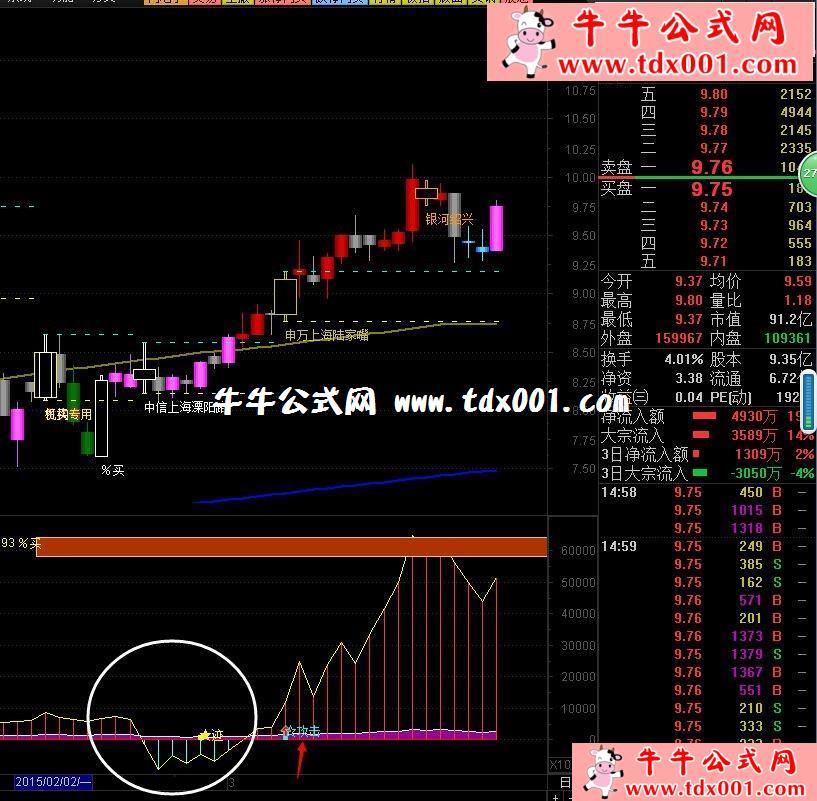
Task: Click the %买 marker below the white candle
Action: coord(113,471)
